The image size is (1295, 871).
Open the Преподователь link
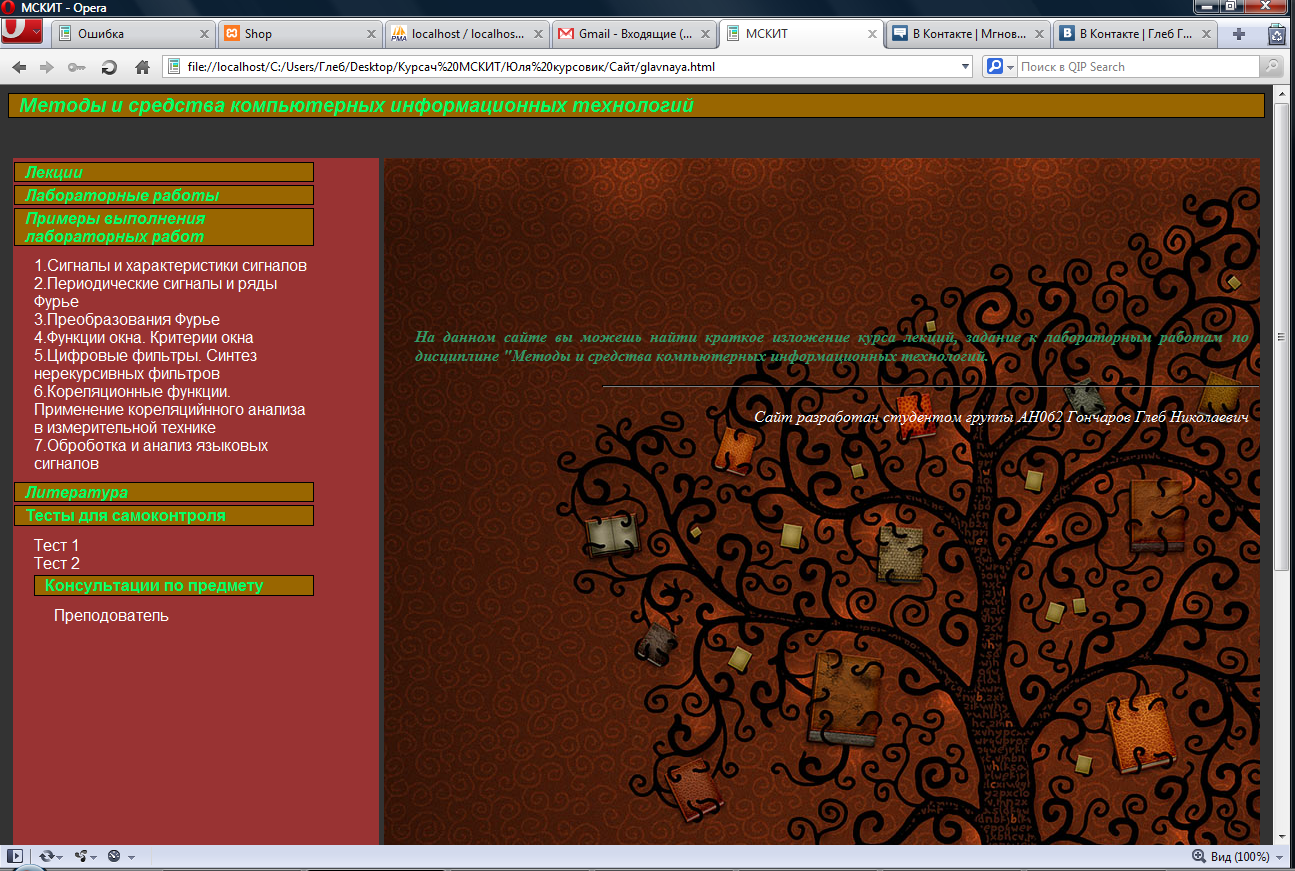112,616
